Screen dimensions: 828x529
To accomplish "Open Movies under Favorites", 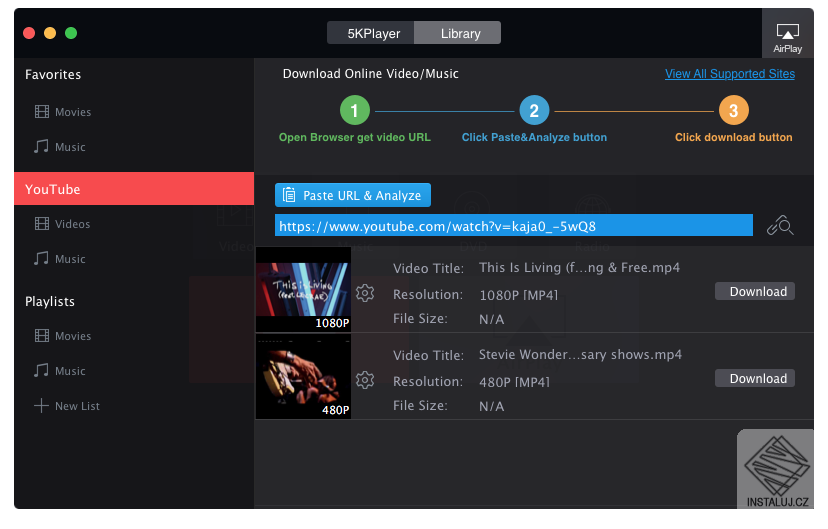I will pos(73,112).
